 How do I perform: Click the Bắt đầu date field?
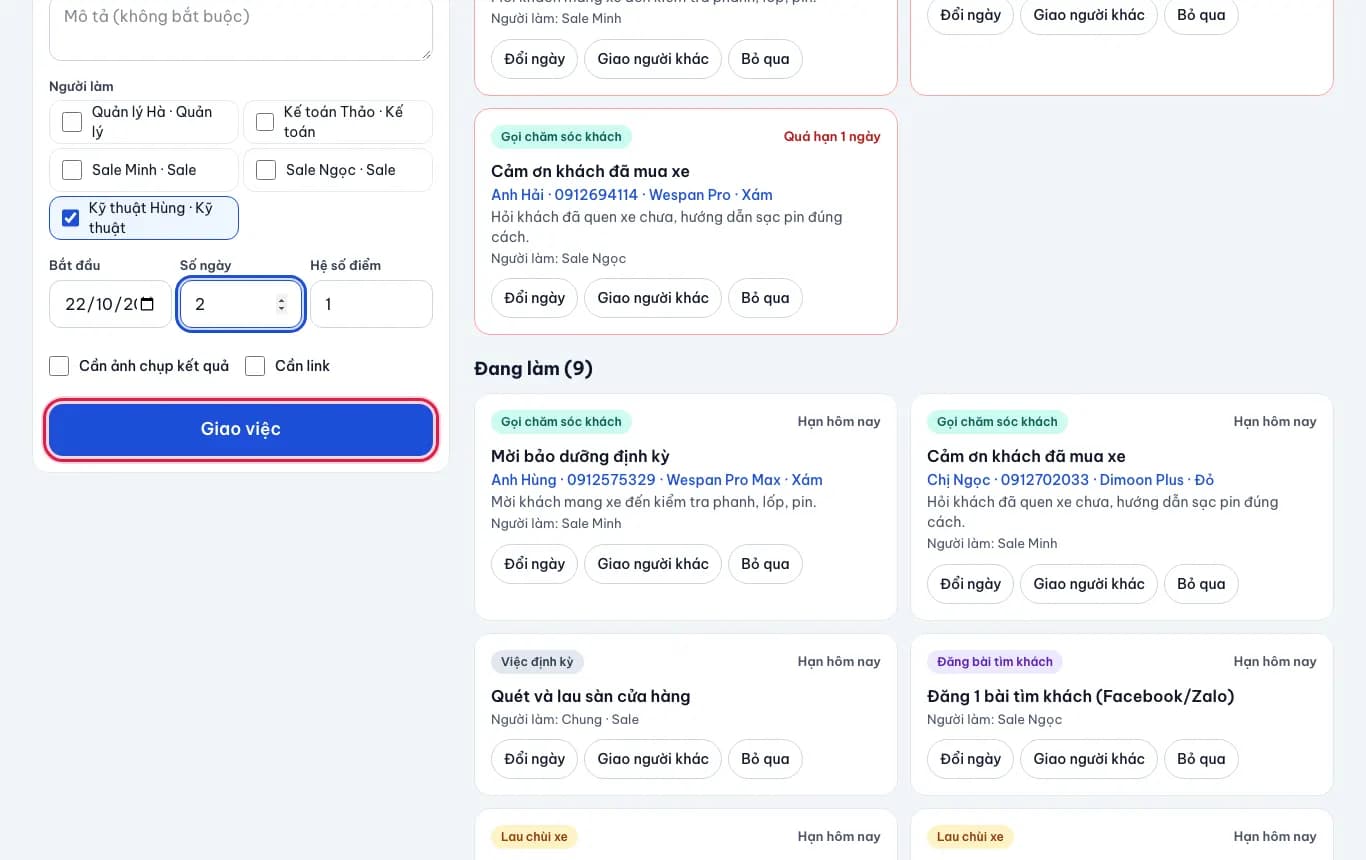[x=110, y=304]
